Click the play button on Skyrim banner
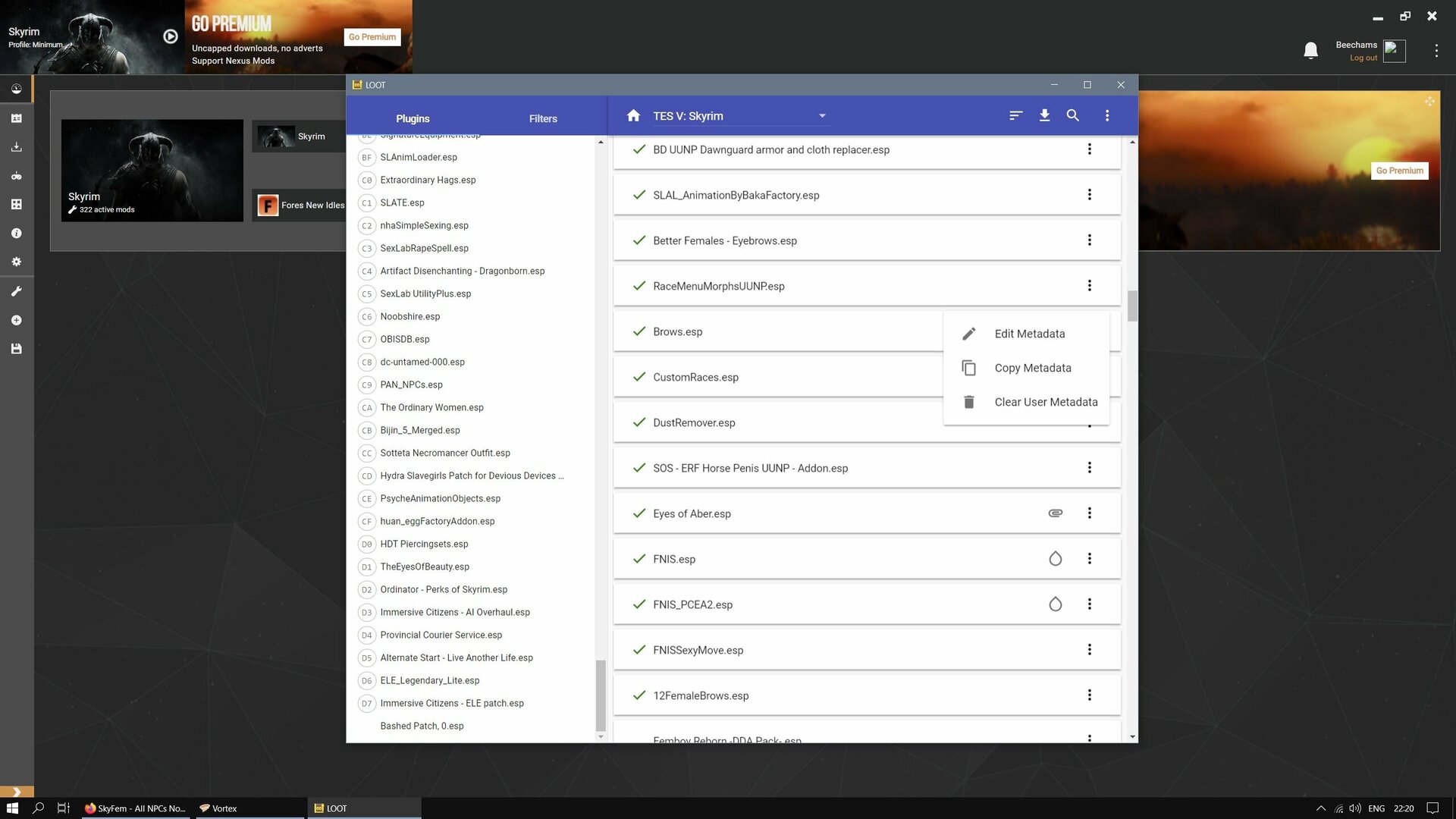 click(171, 36)
